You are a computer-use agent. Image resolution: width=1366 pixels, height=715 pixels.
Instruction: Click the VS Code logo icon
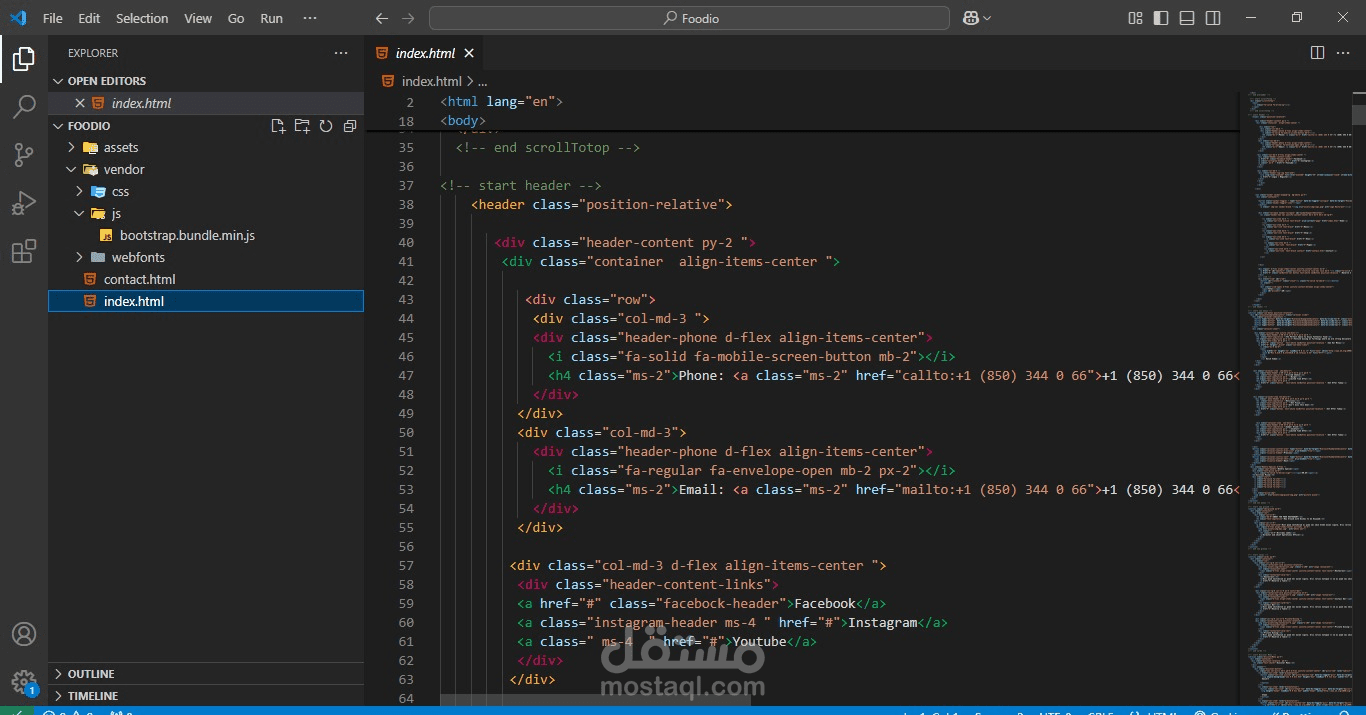[x=18, y=18]
